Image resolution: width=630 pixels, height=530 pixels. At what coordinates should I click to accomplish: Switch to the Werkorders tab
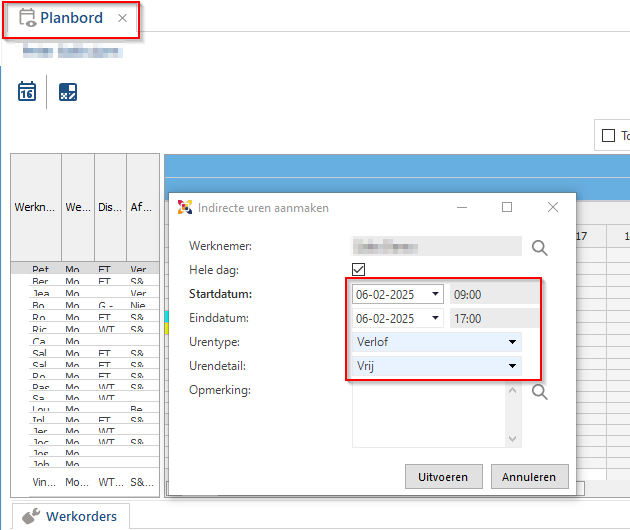71,516
